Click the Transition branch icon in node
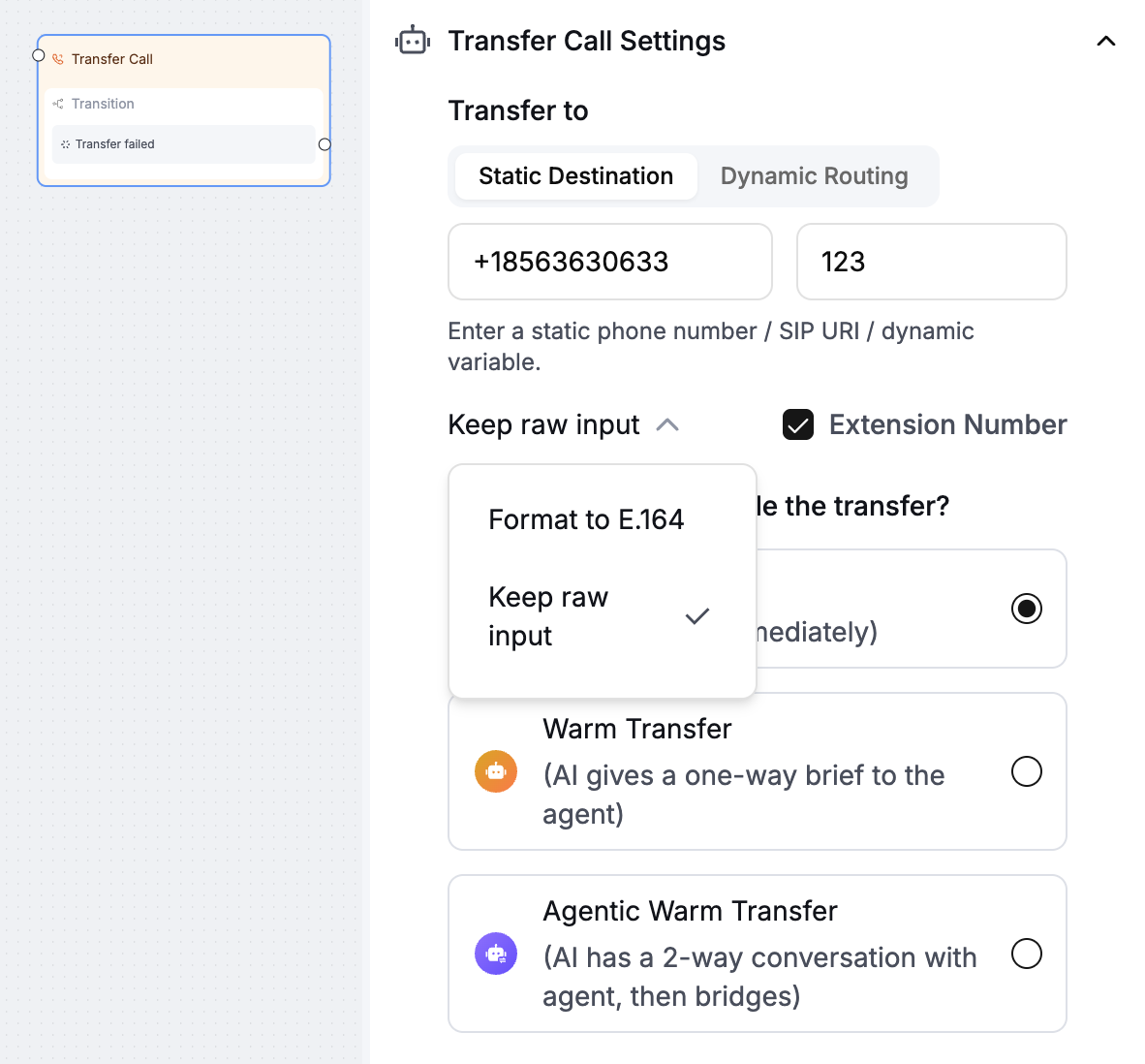The height and width of the screenshot is (1064, 1145). tap(58, 104)
